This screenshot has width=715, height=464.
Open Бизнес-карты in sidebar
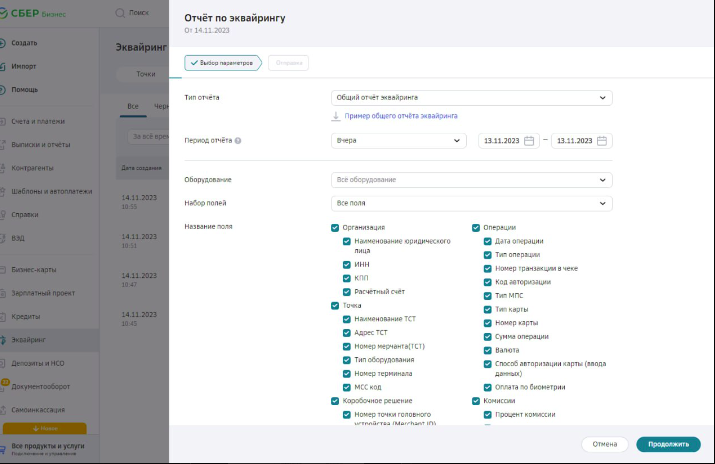point(34,270)
